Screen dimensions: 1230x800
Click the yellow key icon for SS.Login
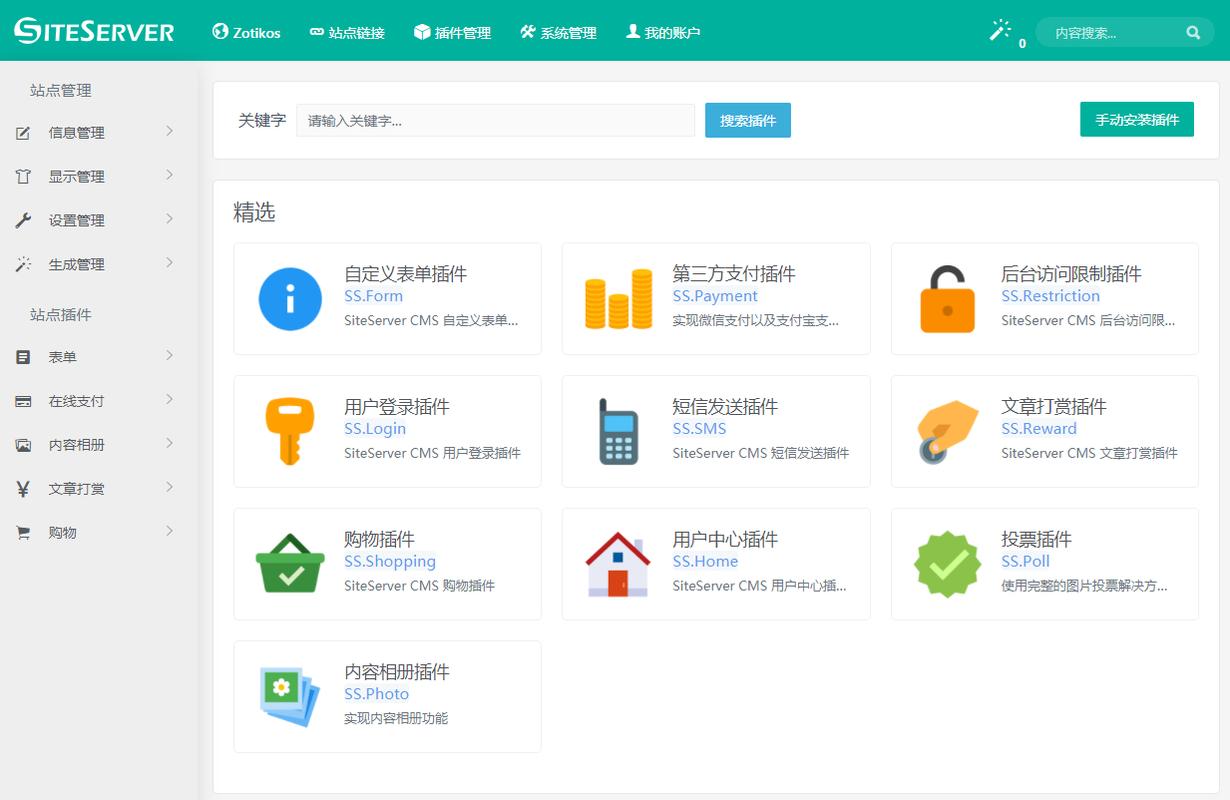tap(289, 431)
